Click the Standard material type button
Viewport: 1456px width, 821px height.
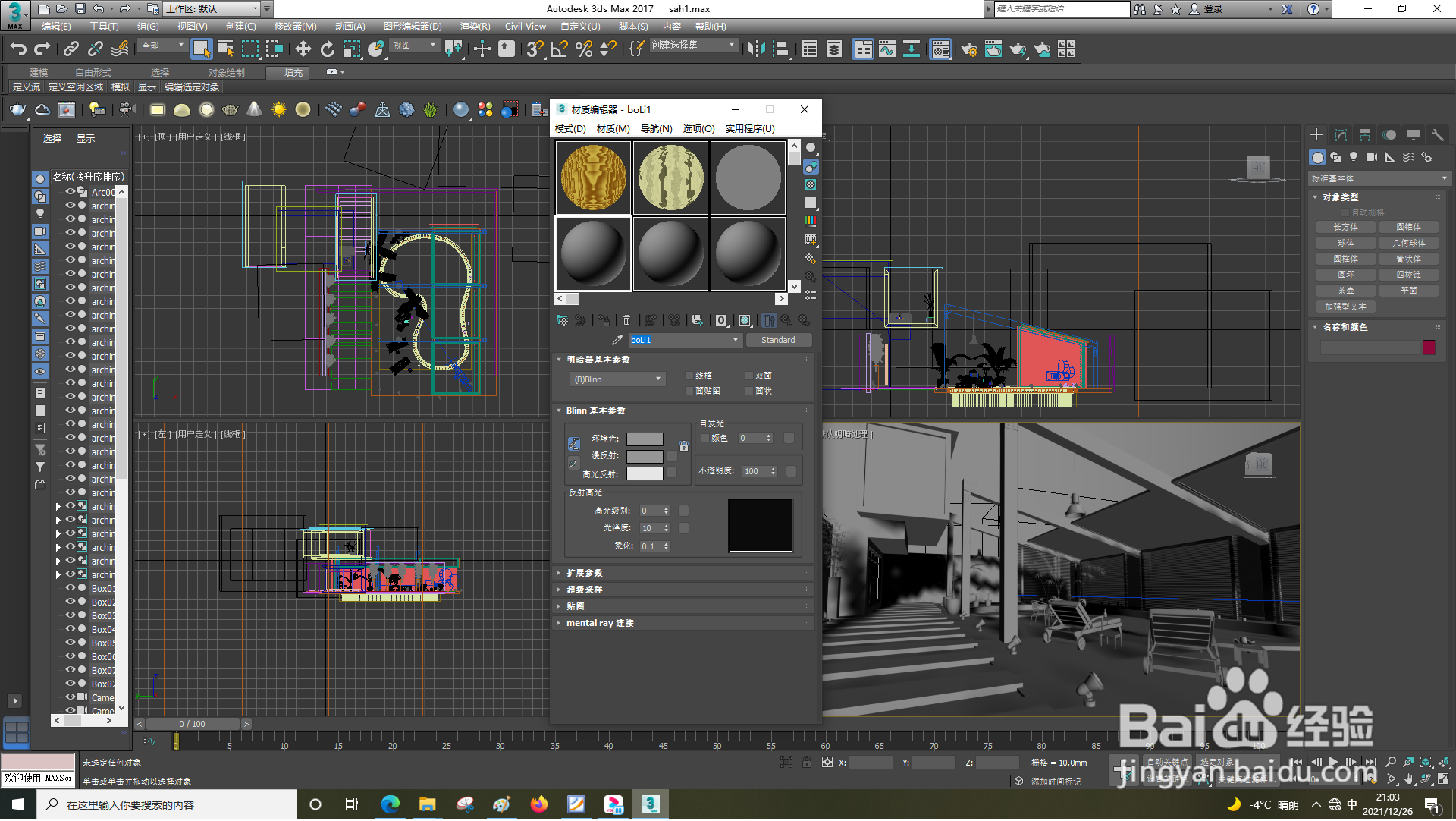[x=778, y=341]
